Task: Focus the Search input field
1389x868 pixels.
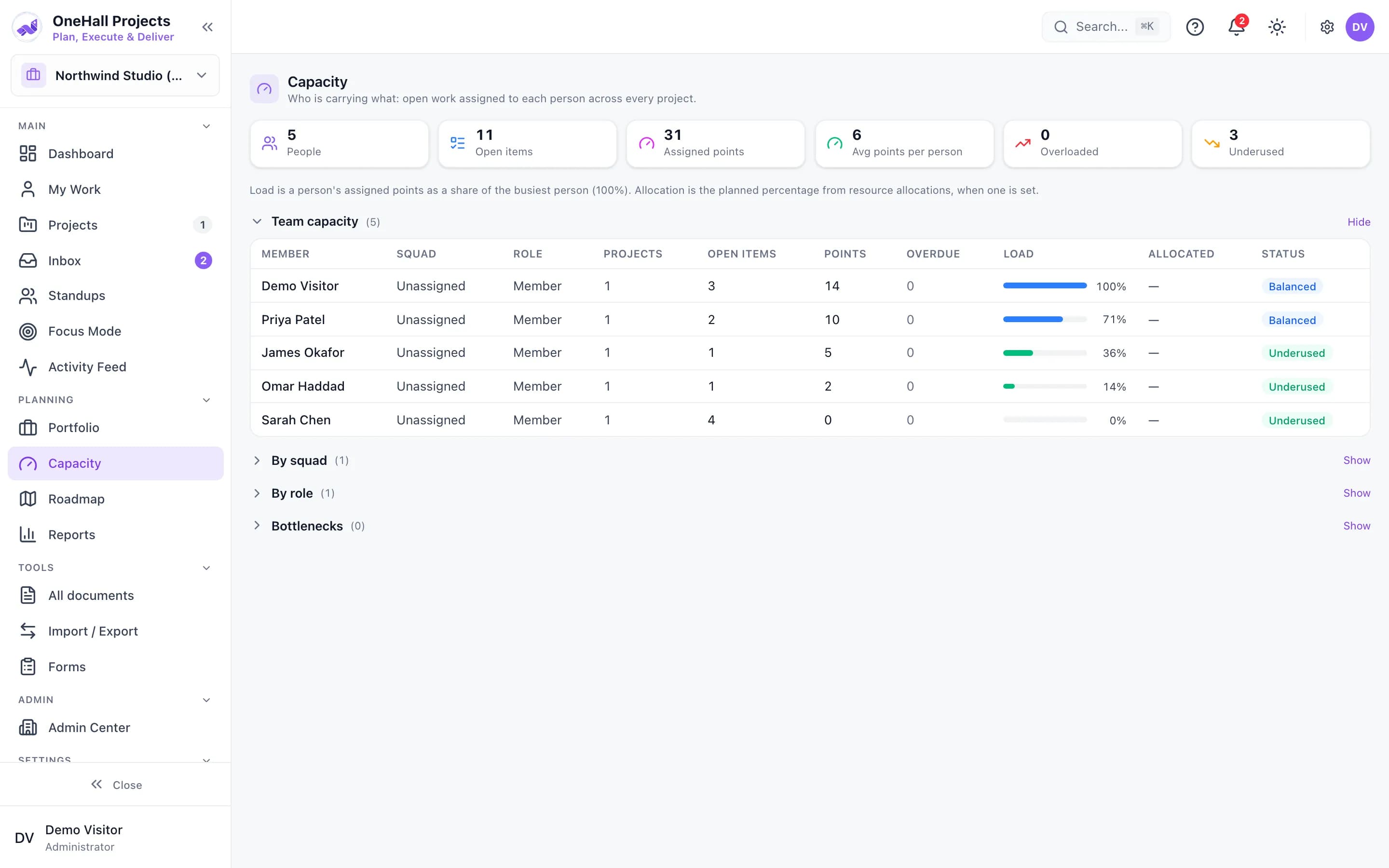Action: click(1106, 27)
